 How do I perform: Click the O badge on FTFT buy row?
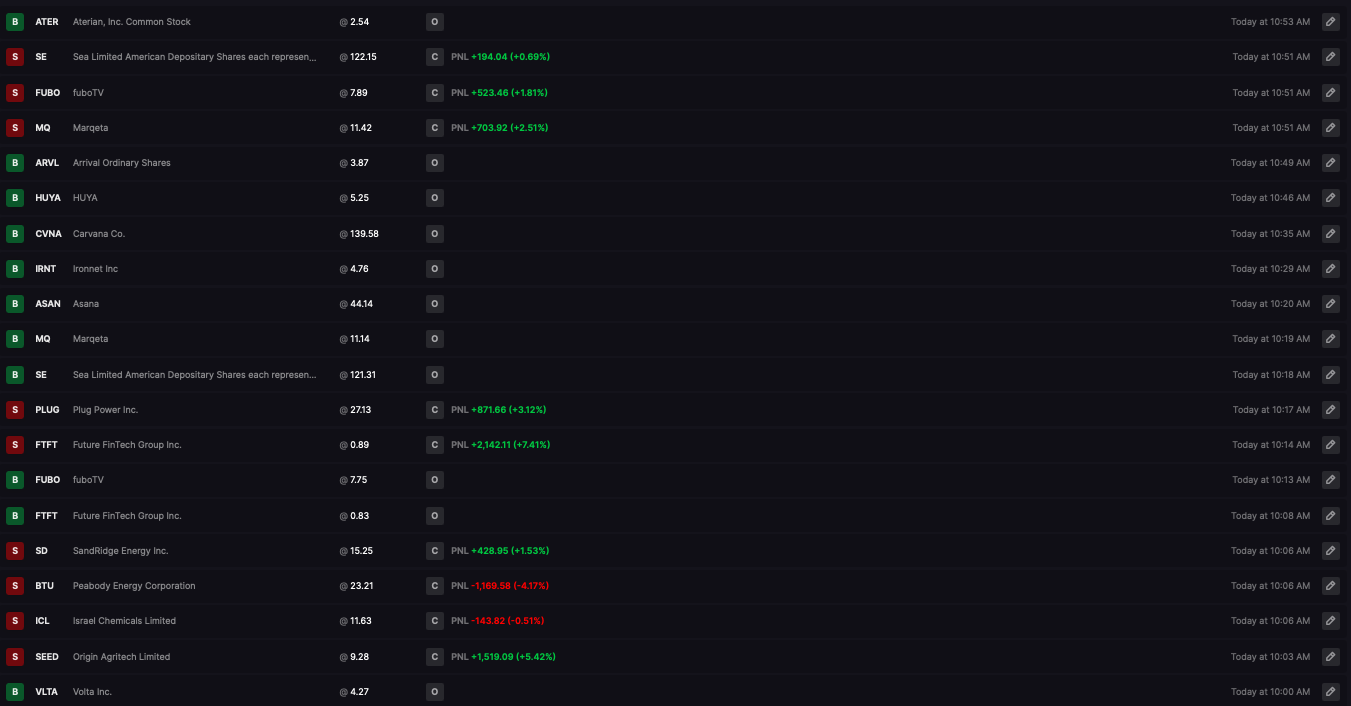point(434,515)
